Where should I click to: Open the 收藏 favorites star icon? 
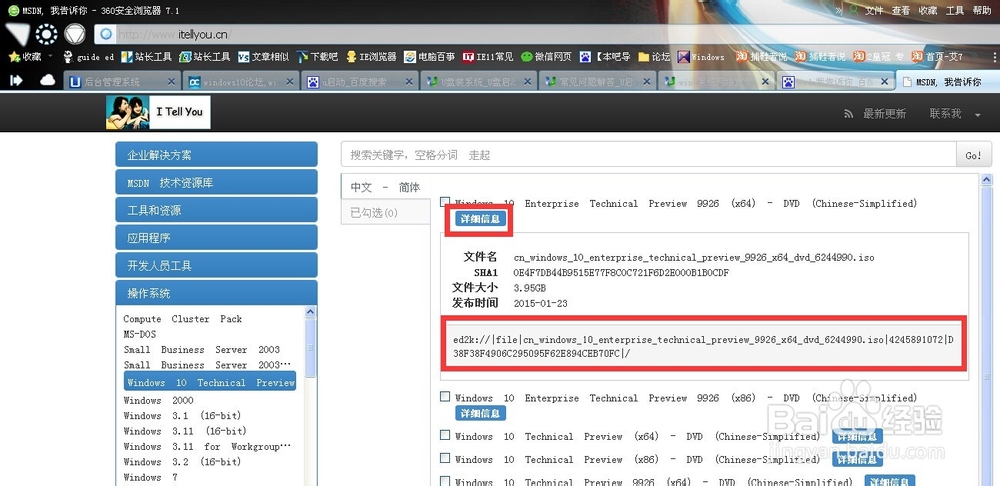[x=14, y=57]
